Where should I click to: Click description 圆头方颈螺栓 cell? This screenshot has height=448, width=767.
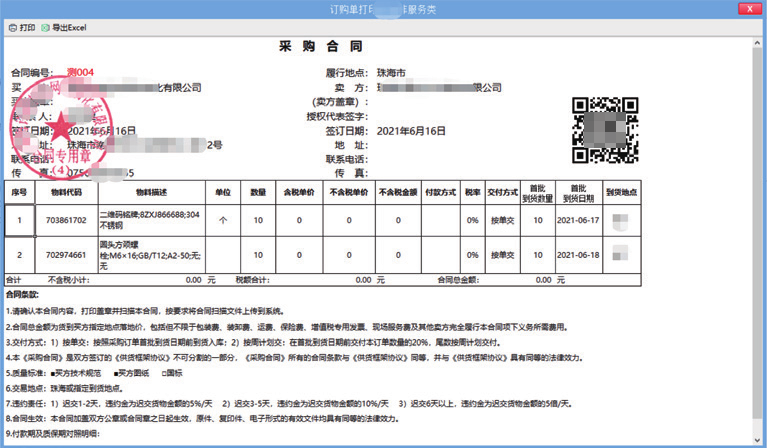tap(150, 255)
